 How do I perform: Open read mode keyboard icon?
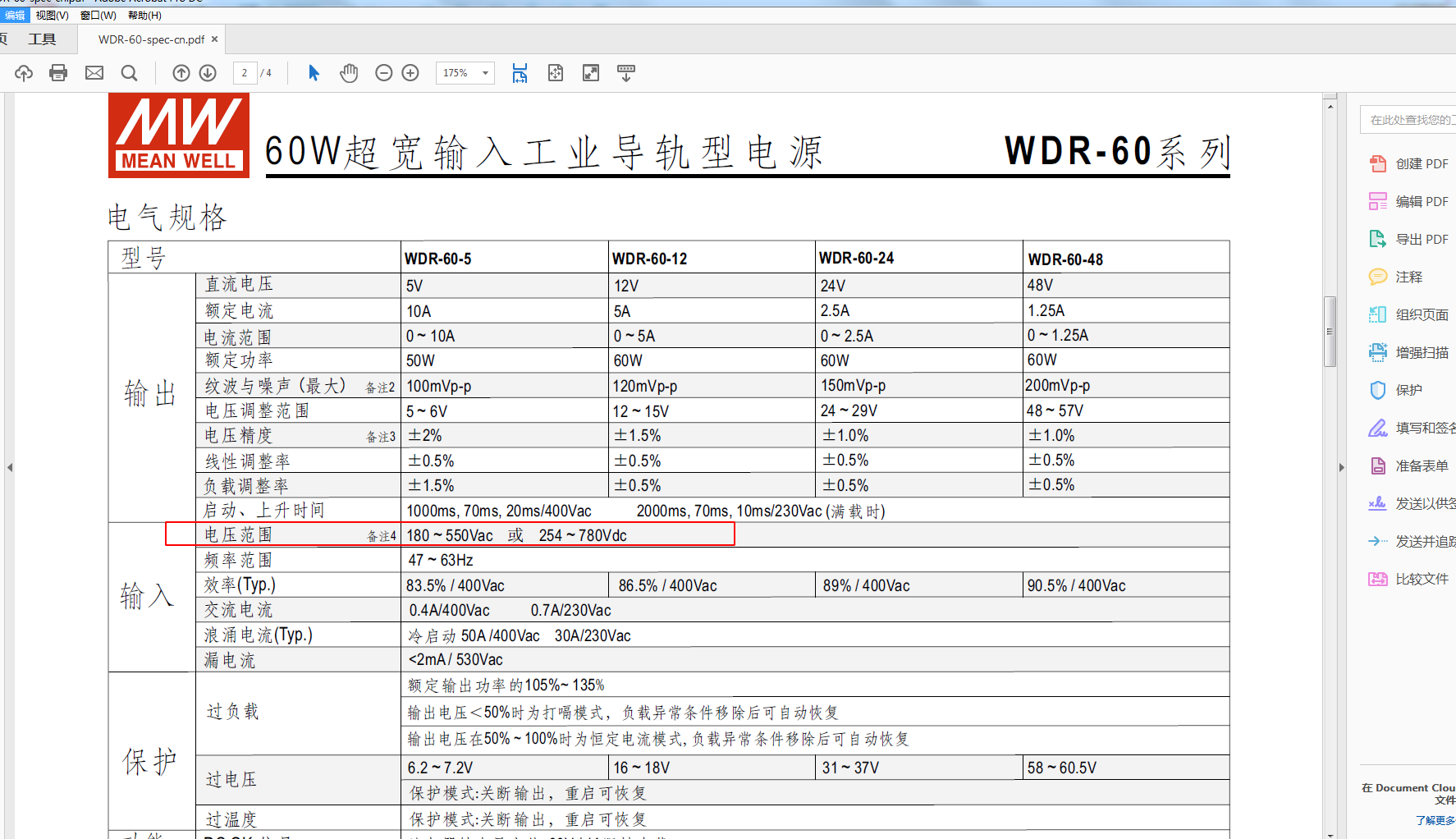point(626,73)
